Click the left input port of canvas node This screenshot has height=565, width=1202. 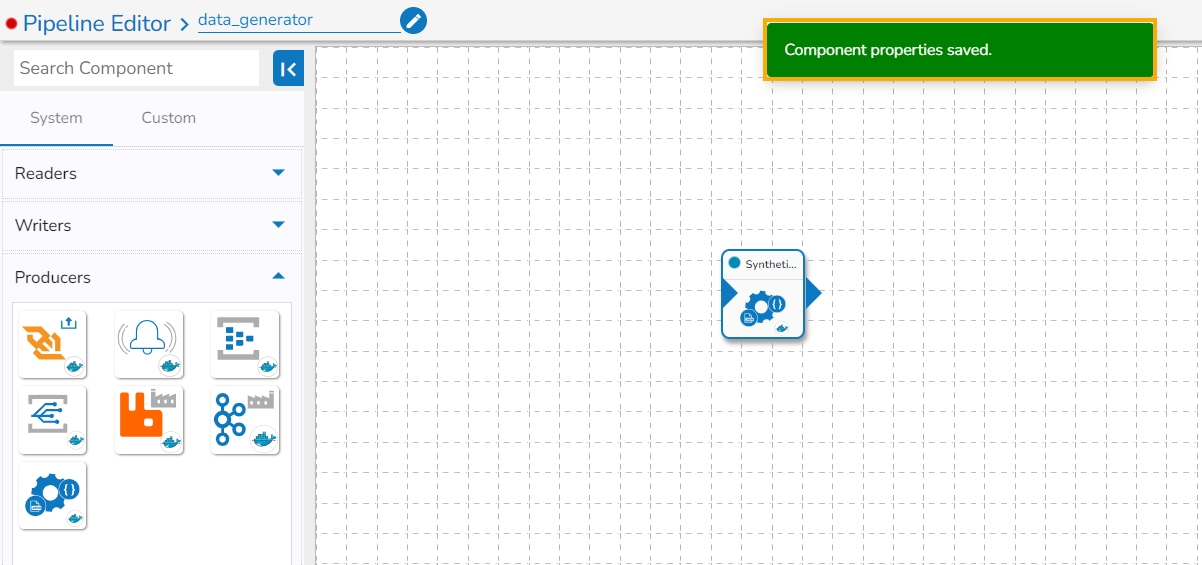click(729, 294)
